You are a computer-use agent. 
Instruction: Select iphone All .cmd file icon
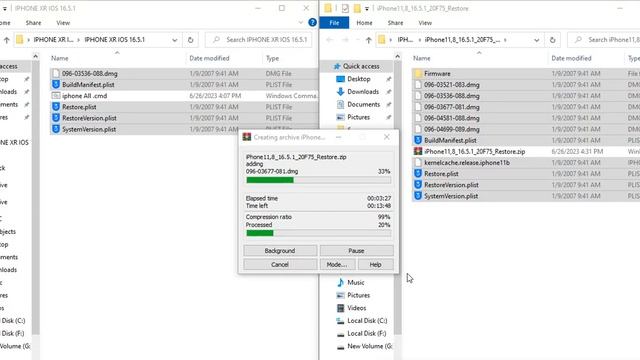[56, 96]
